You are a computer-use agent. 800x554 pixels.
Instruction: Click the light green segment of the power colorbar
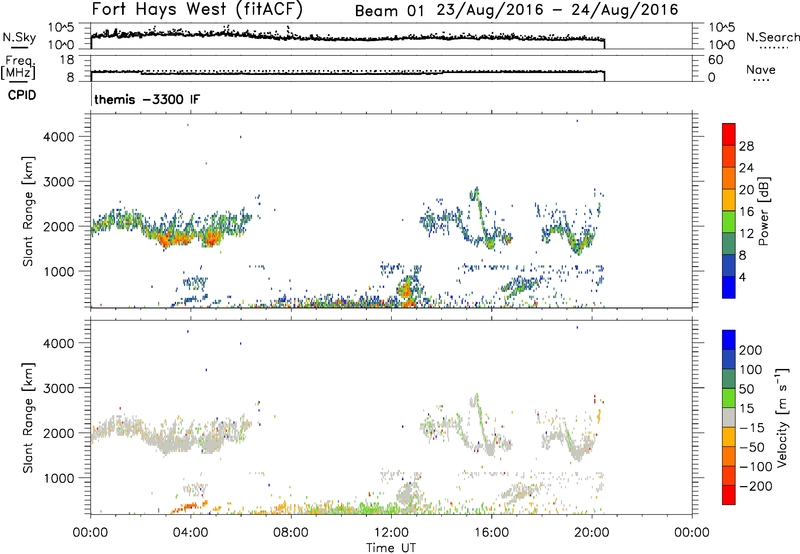tap(729, 221)
